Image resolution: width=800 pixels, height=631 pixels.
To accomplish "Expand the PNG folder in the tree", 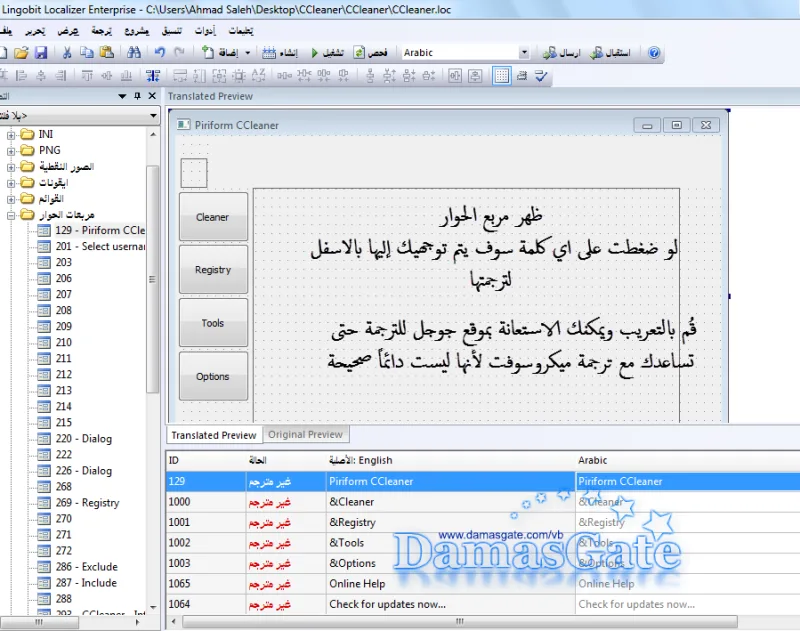I will (x=11, y=151).
